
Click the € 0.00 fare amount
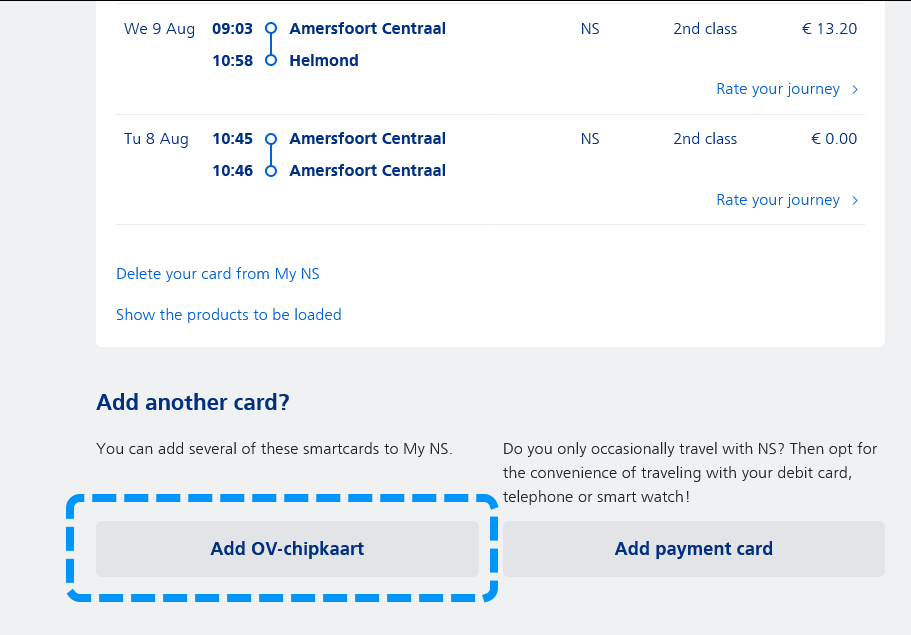834,139
